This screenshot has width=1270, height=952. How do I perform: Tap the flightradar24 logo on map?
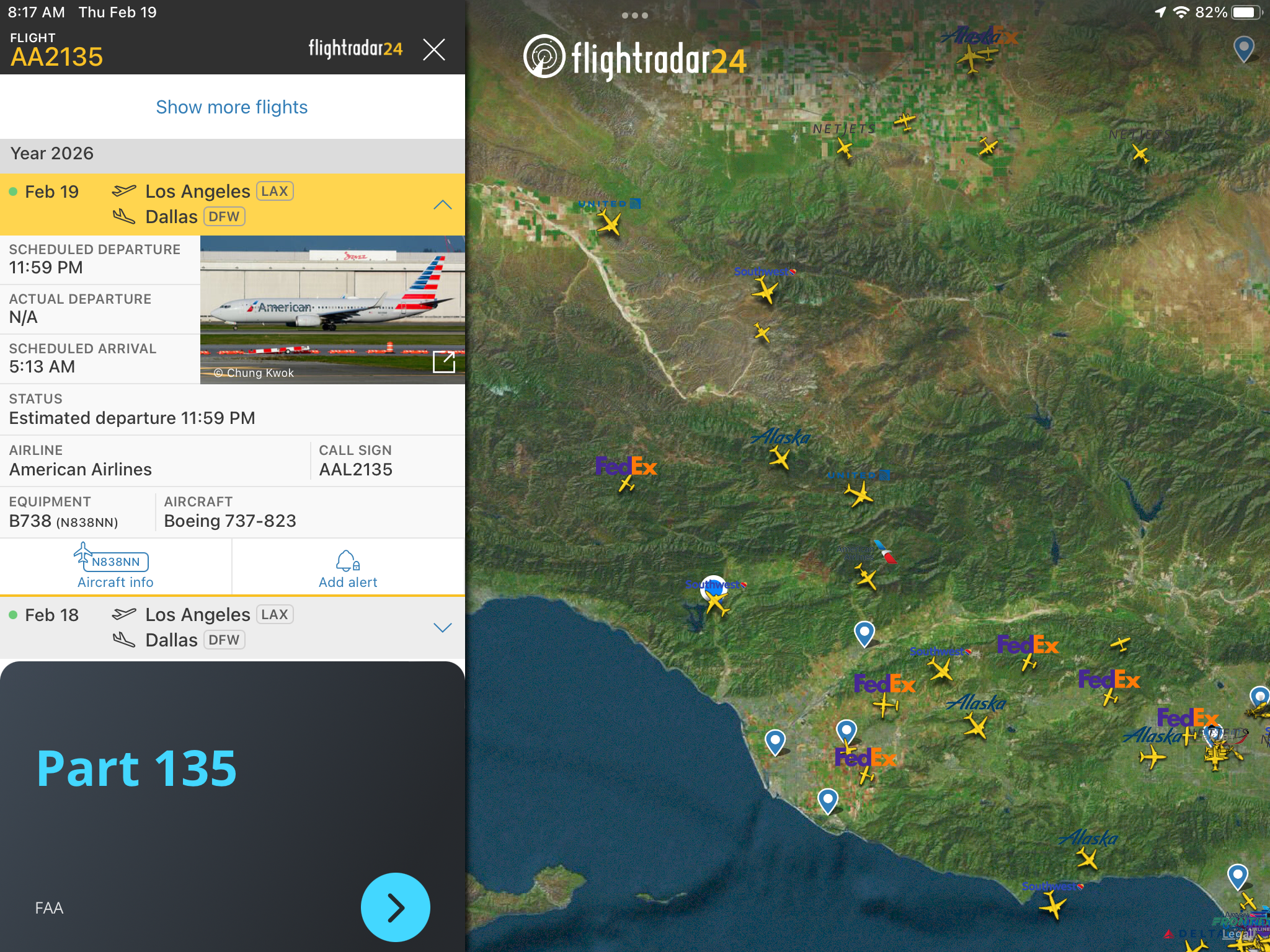[x=634, y=59]
